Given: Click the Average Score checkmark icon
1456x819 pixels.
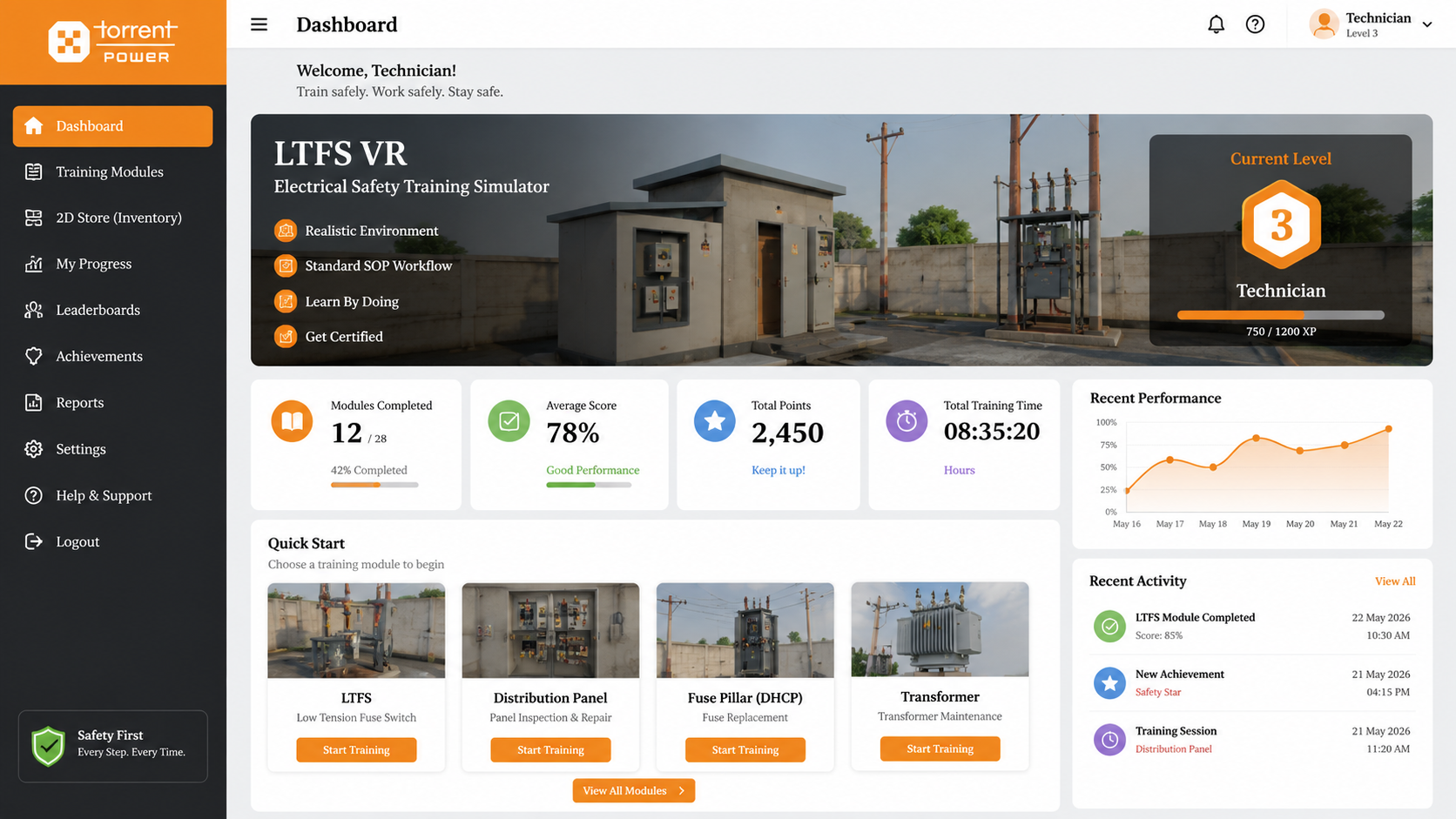Looking at the screenshot, I should click(509, 421).
